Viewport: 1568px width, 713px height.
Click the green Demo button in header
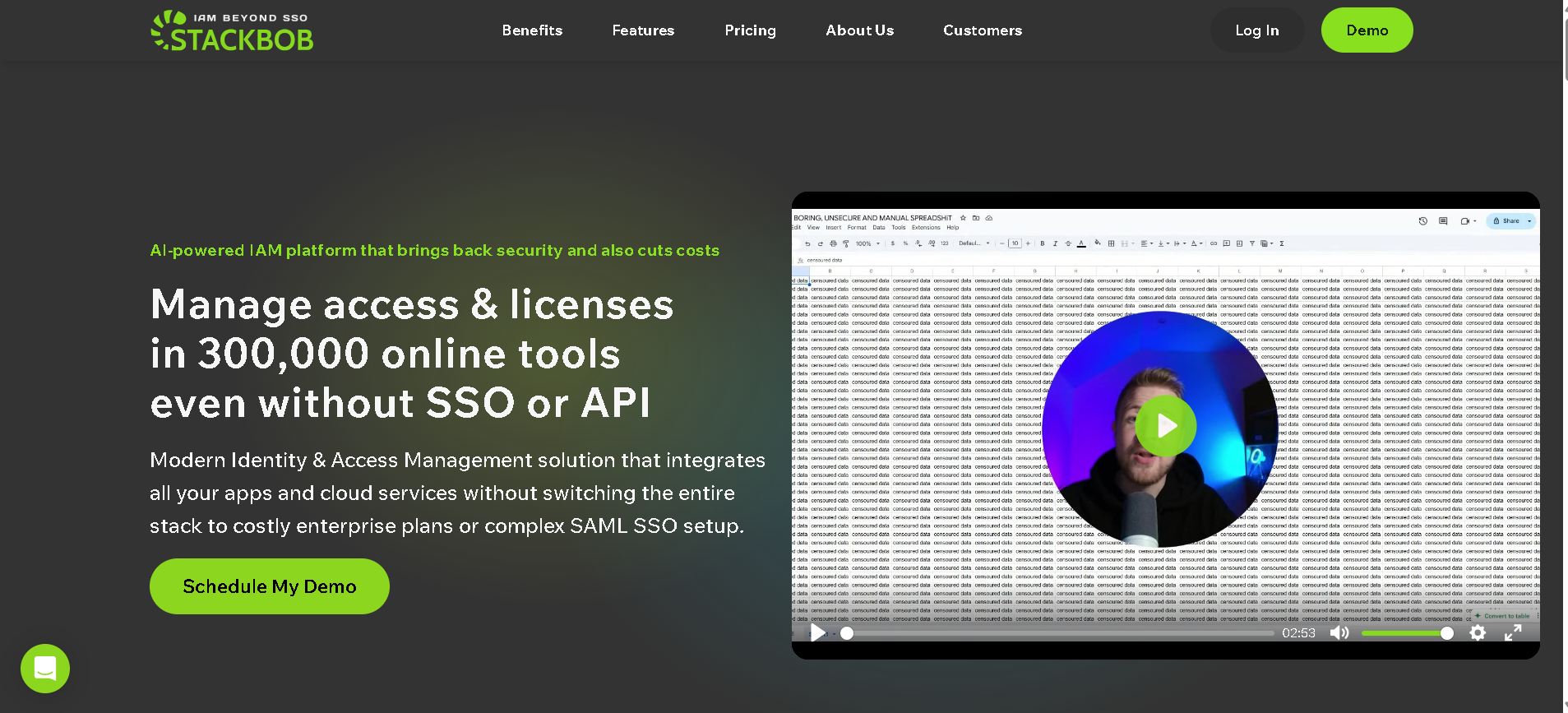pyautogui.click(x=1367, y=30)
